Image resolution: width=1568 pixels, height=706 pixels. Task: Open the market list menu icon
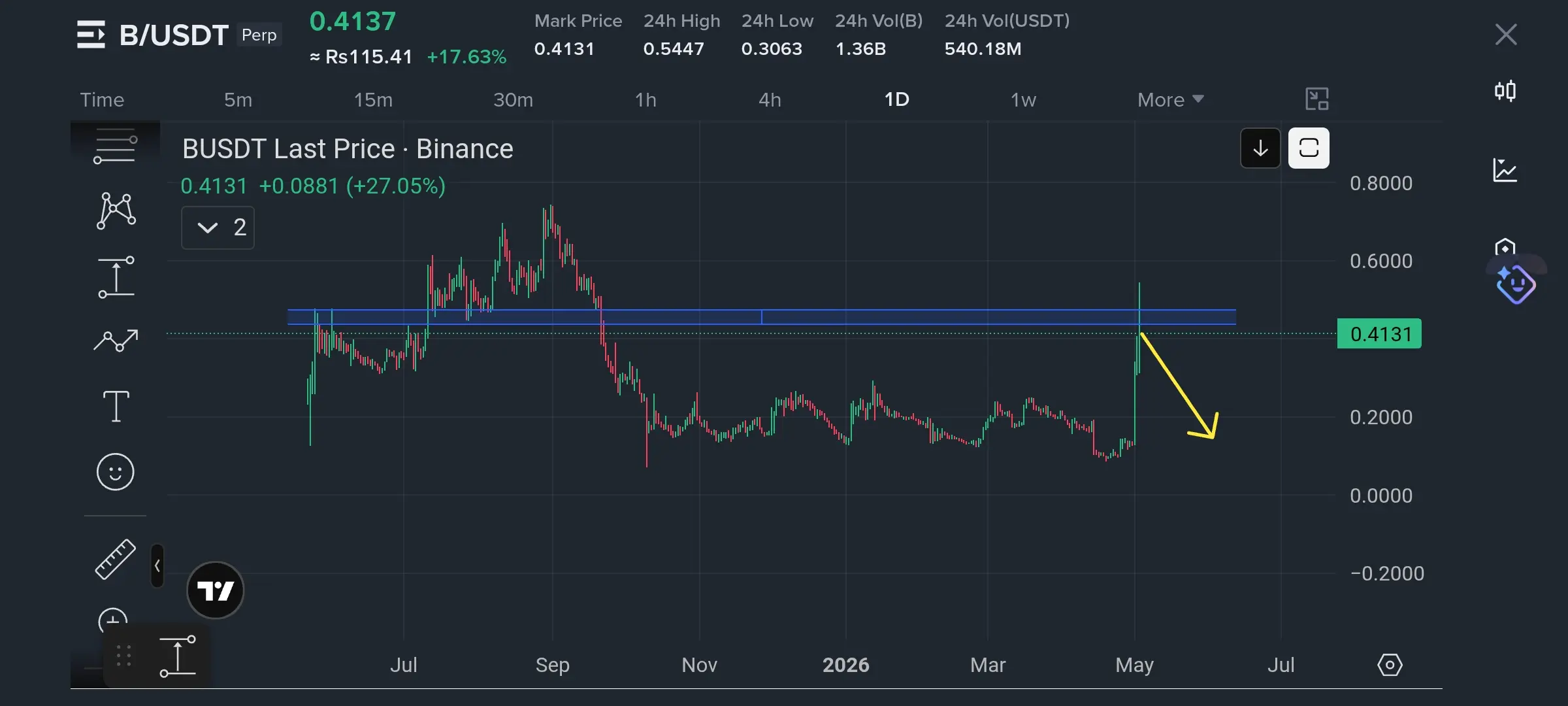[x=91, y=35]
